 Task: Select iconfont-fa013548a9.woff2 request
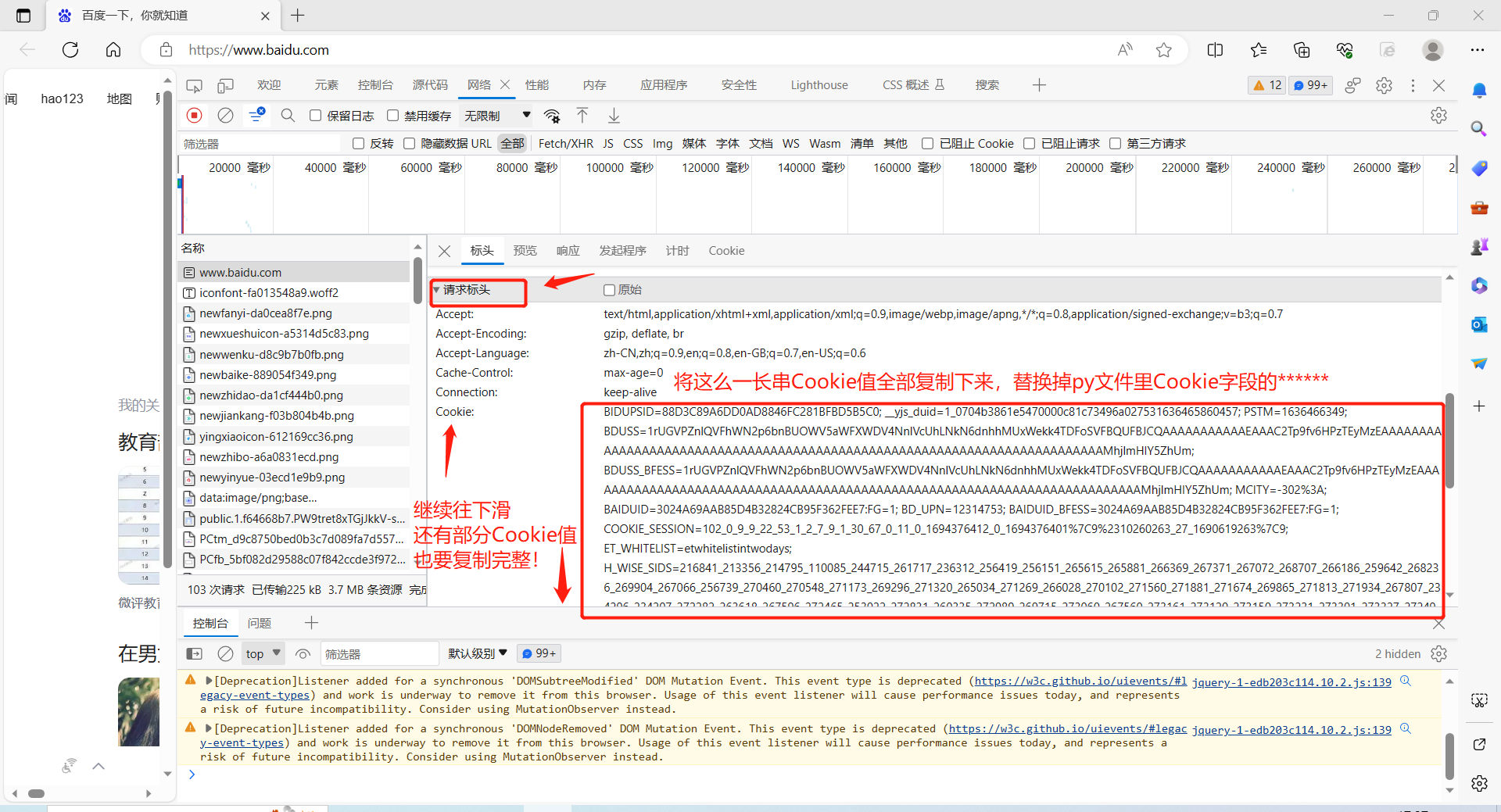pos(296,292)
